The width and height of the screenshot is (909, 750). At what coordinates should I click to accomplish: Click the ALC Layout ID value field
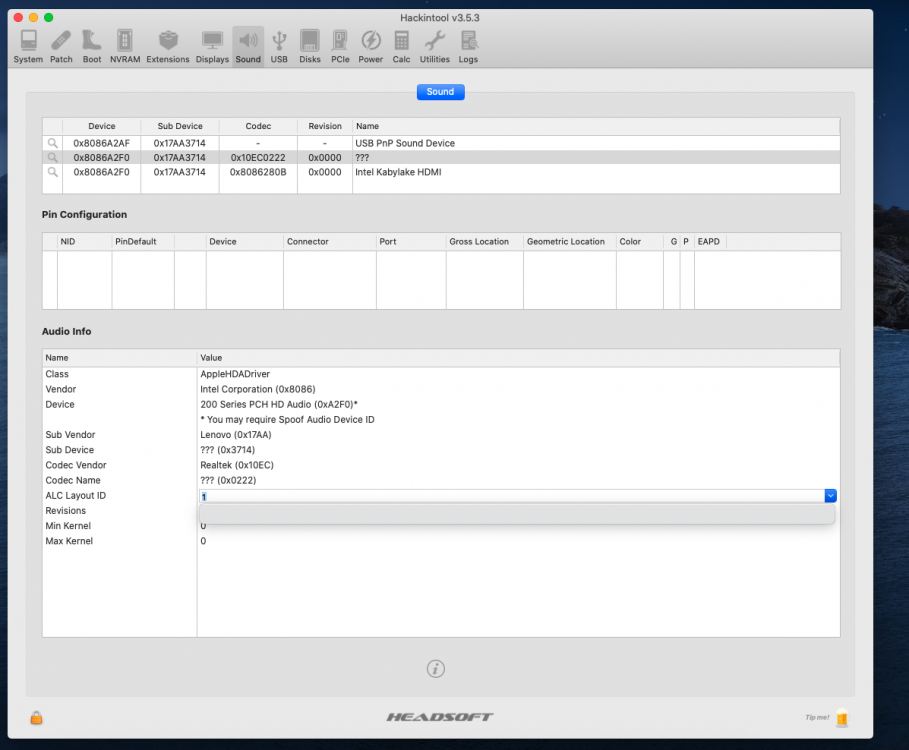(x=512, y=496)
